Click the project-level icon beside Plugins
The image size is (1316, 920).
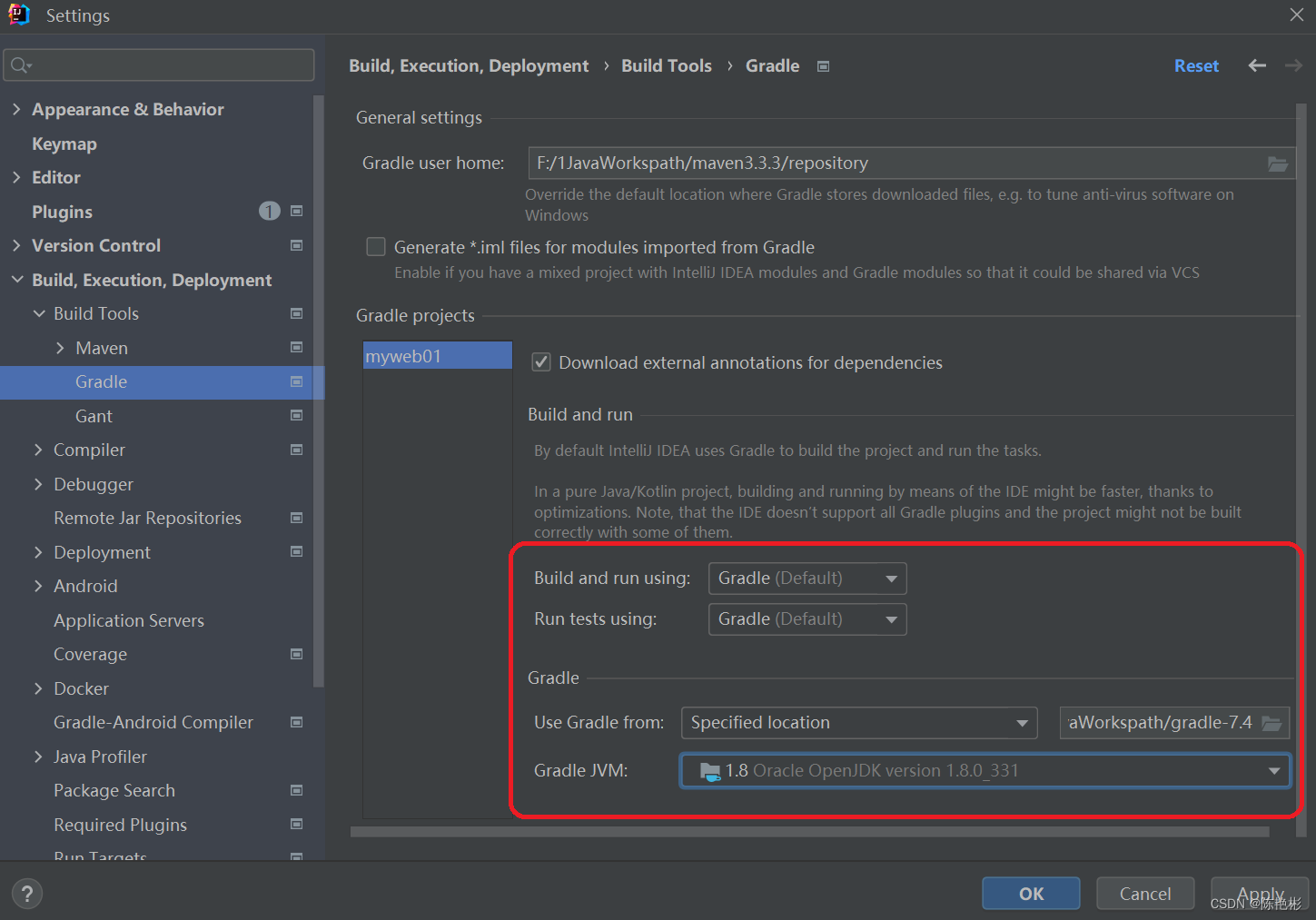(x=296, y=211)
